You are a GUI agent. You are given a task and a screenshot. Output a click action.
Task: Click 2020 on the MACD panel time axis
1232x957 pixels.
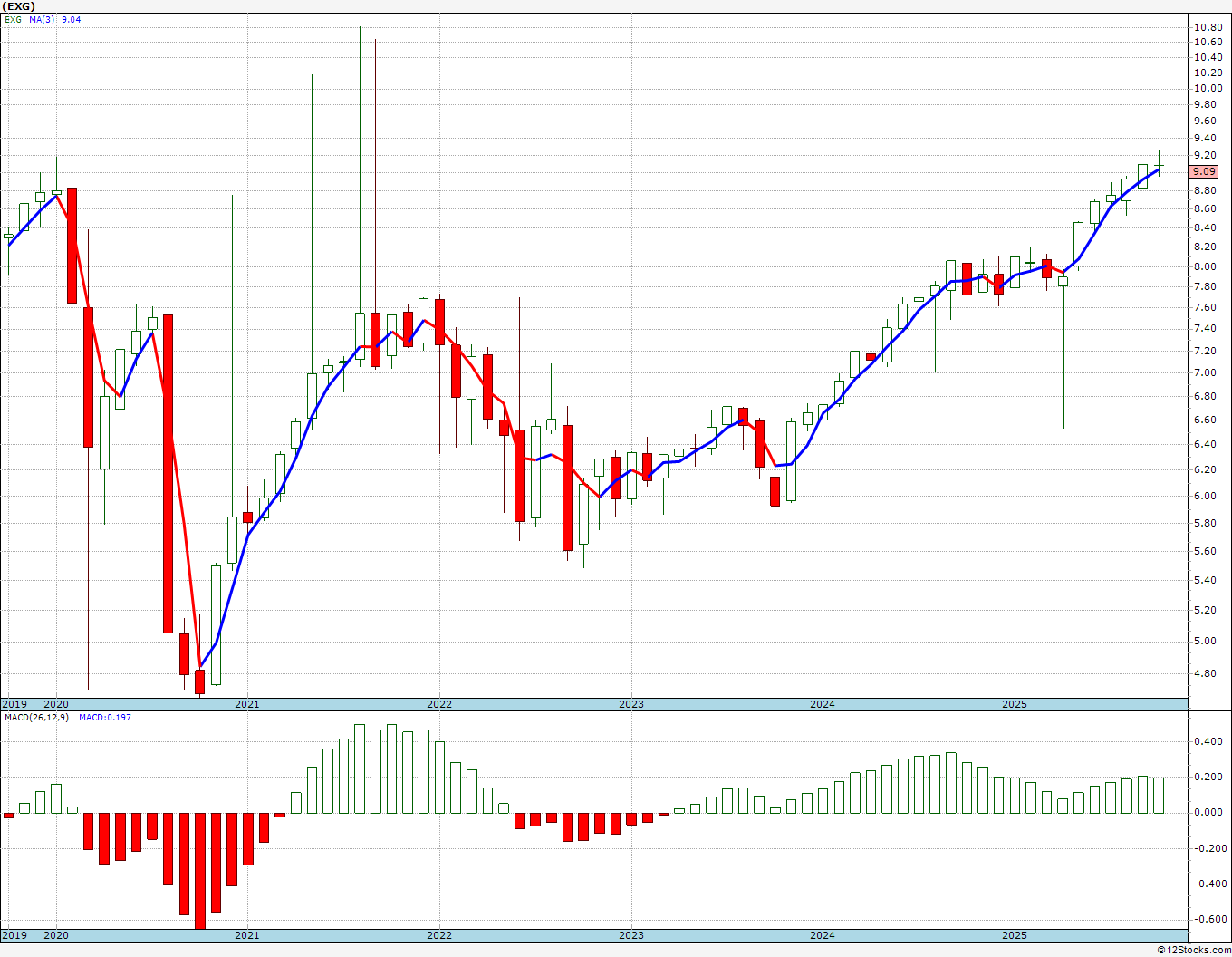(x=56, y=935)
